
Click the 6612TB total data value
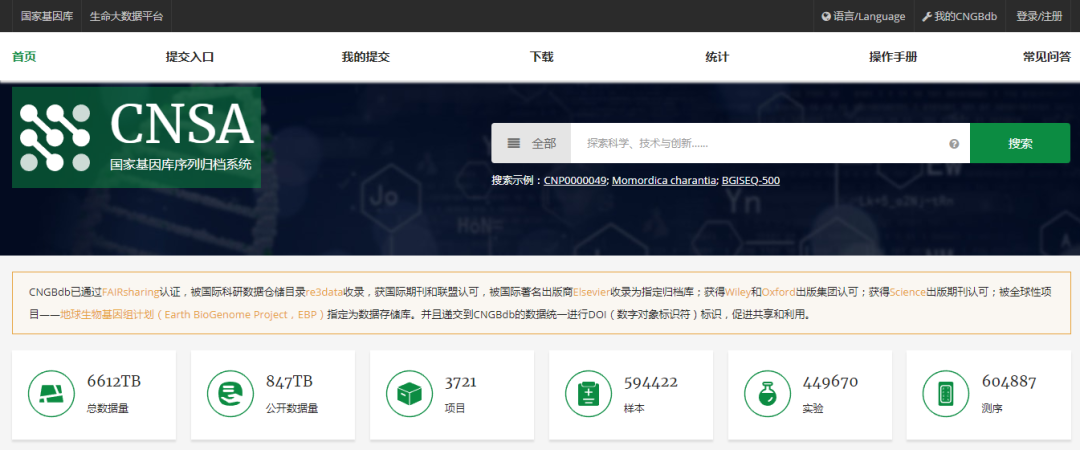[114, 382]
